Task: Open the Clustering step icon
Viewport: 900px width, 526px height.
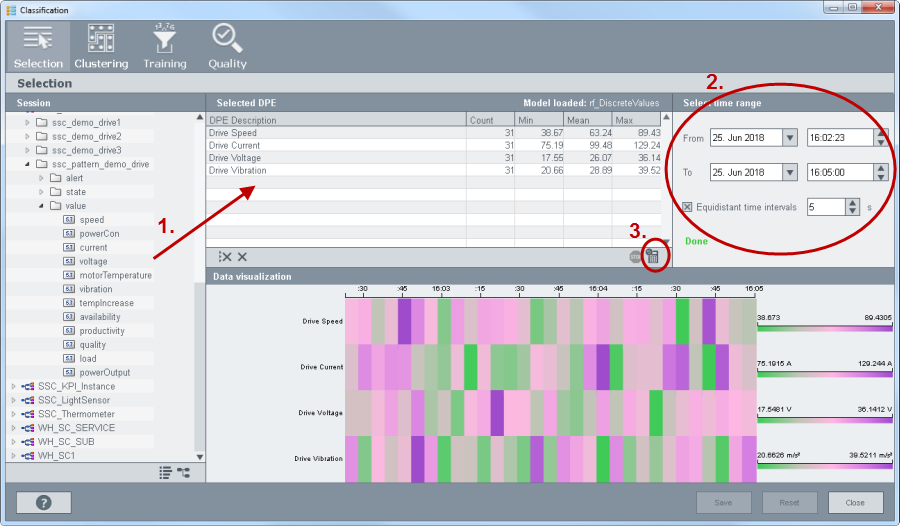Action: coord(101,47)
